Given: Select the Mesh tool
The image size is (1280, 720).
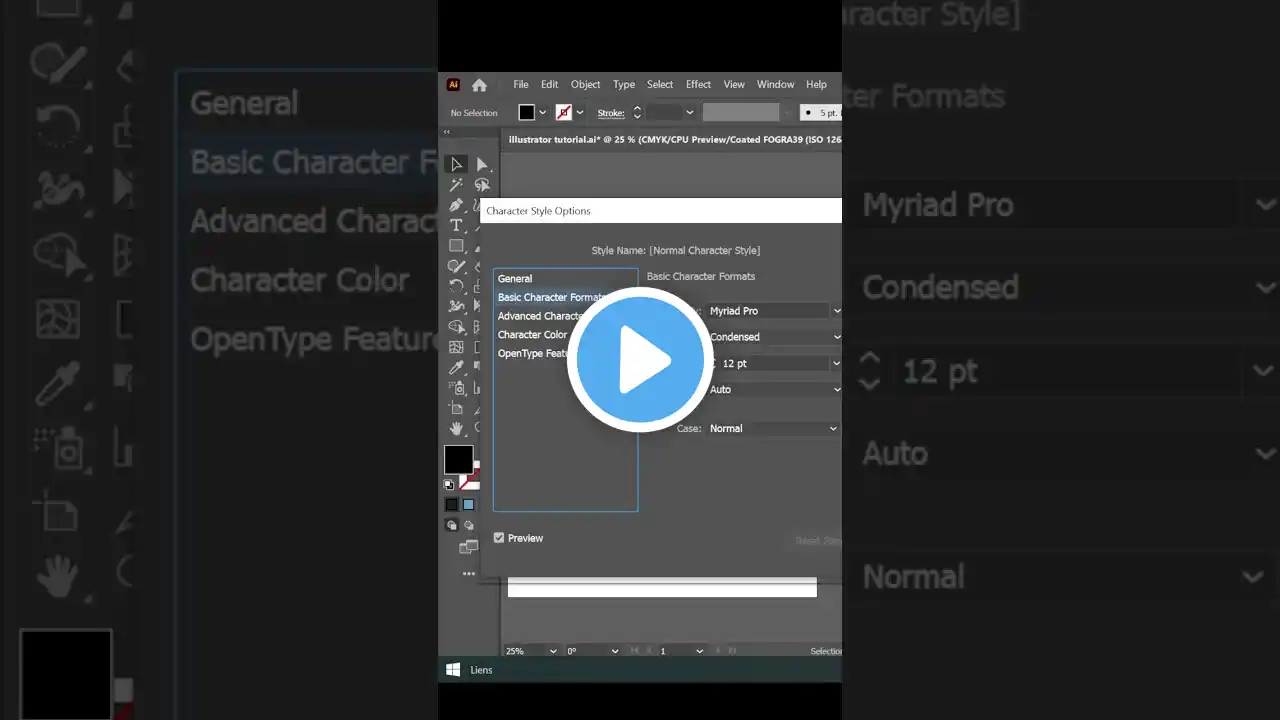Looking at the screenshot, I should coord(456,347).
